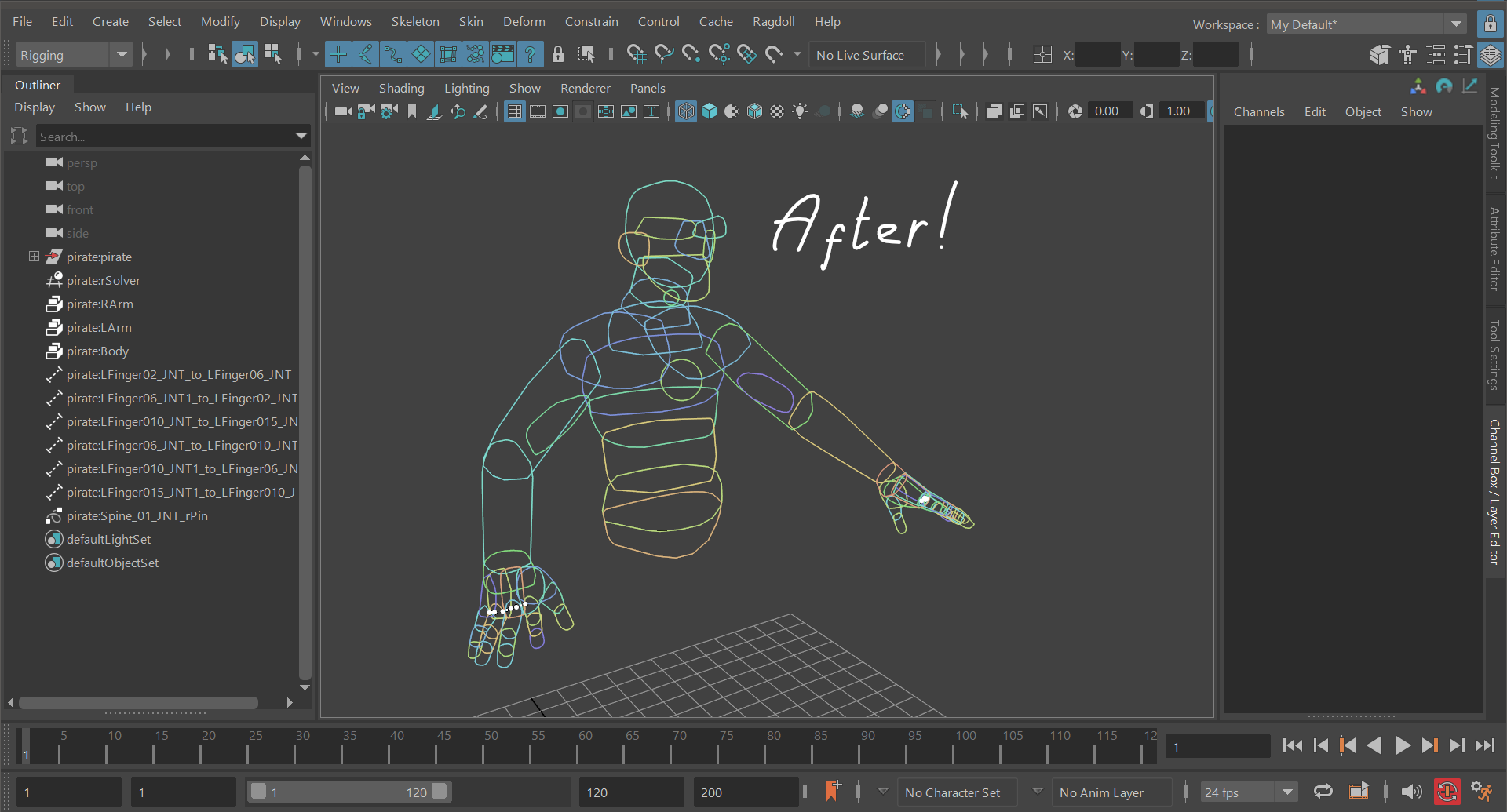Screen dimensions: 1507x812
Task: Open the Skeleton menu
Action: pyautogui.click(x=414, y=21)
